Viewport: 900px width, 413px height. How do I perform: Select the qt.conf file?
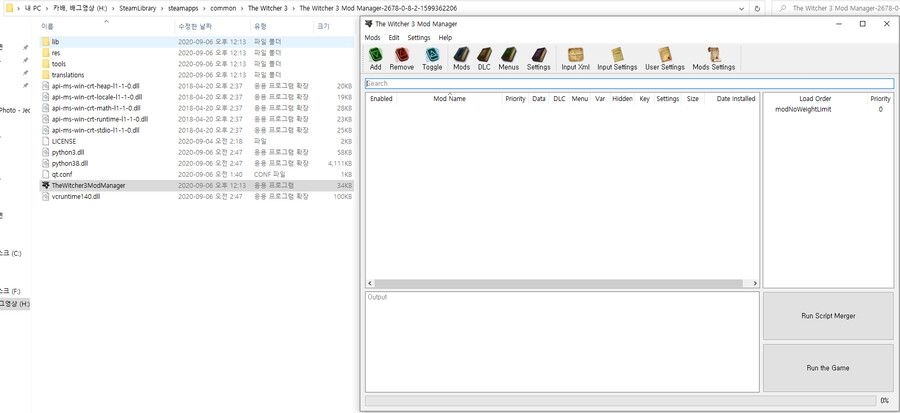[x=62, y=174]
